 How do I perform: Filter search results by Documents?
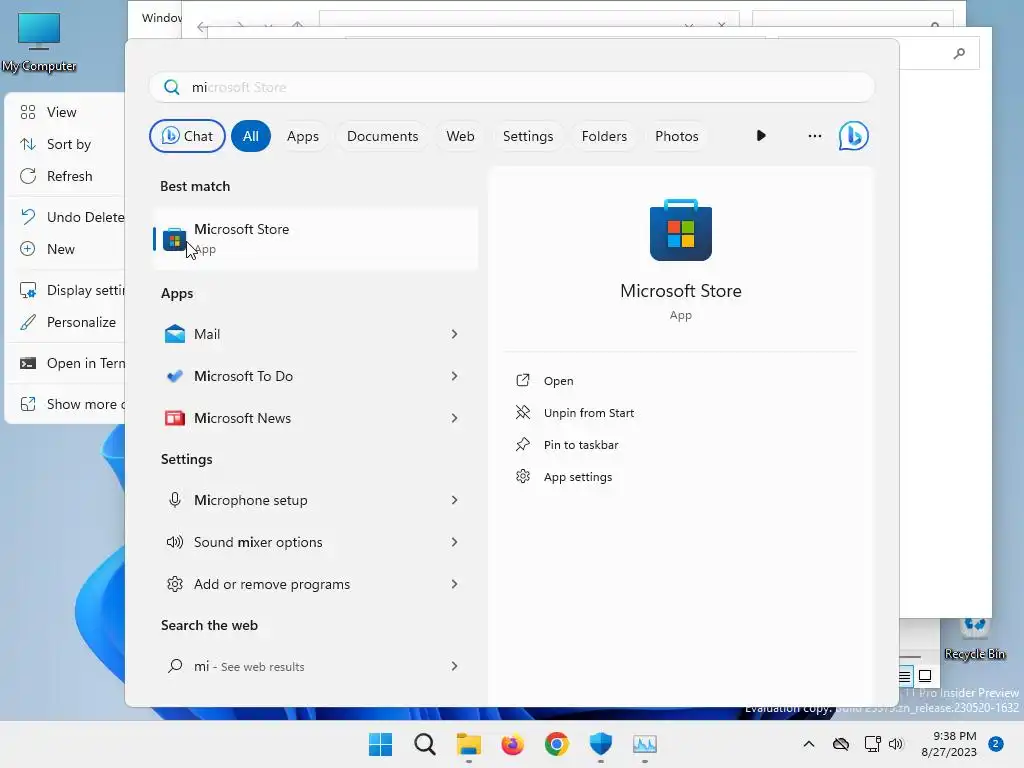[x=383, y=136]
